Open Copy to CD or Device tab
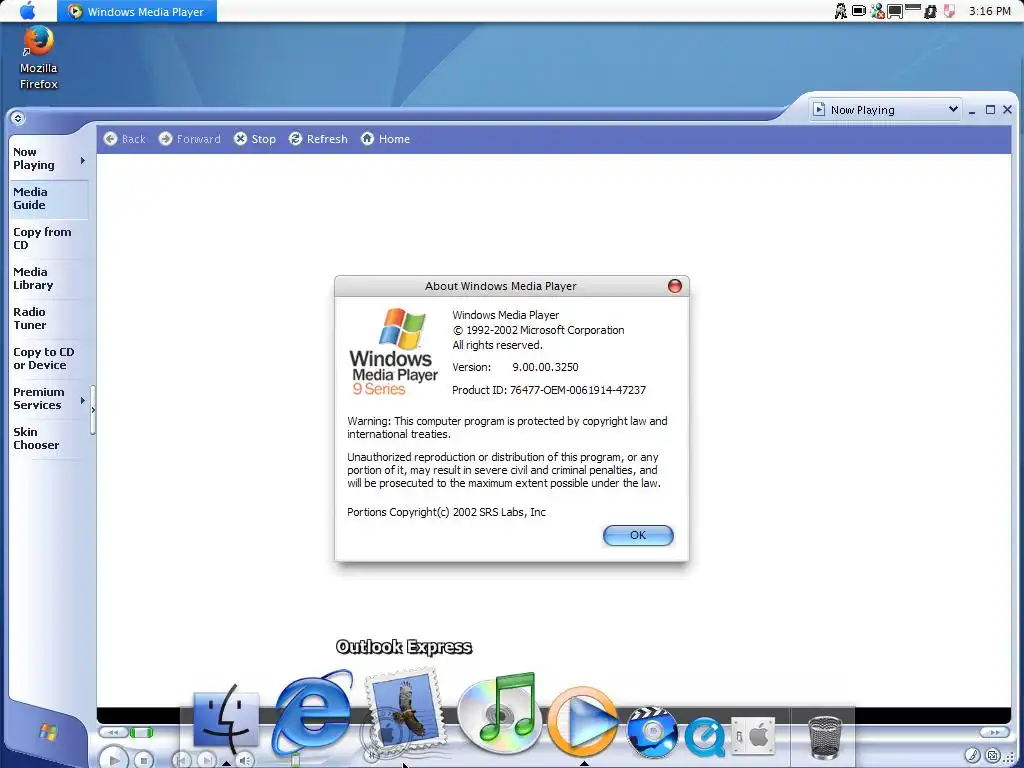The image size is (1024, 768). (48, 359)
